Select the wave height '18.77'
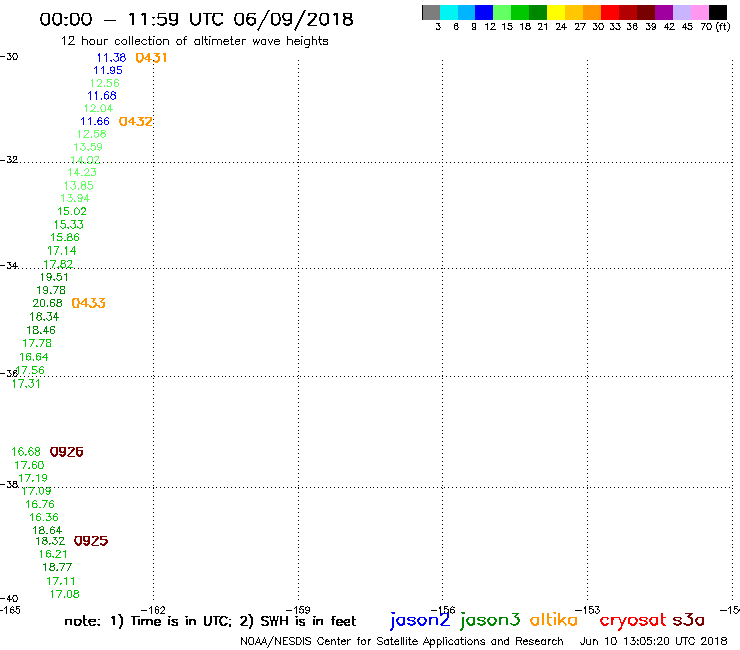The width and height of the screenshot is (740, 650). pyautogui.click(x=57, y=567)
